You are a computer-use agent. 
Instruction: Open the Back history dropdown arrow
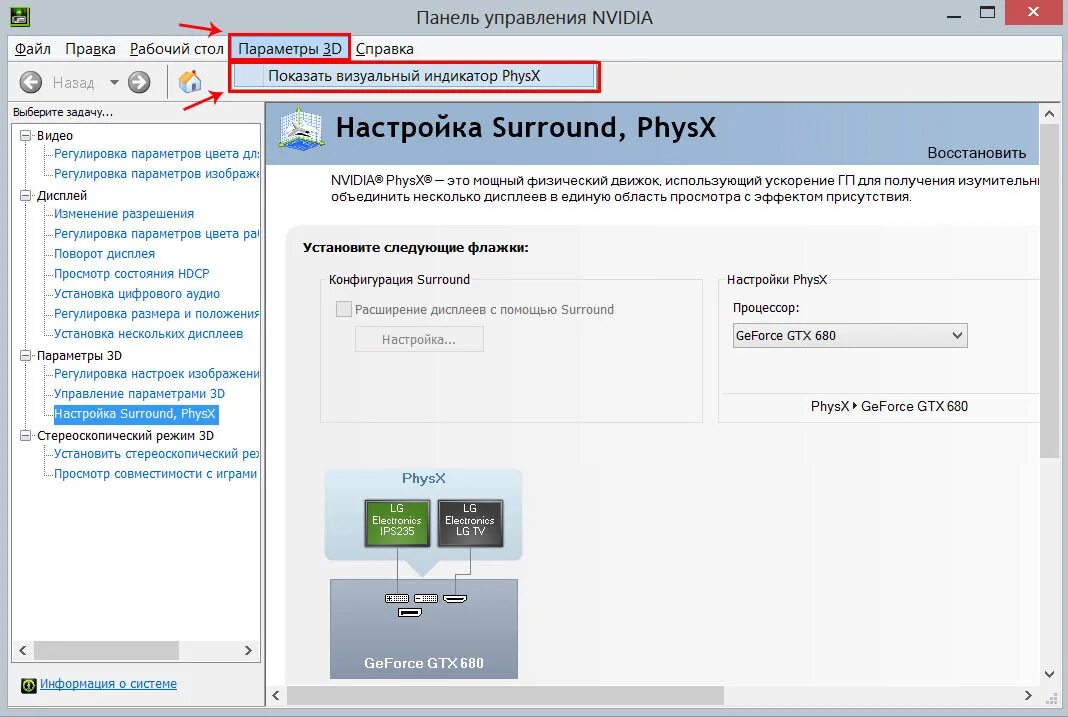pos(114,82)
